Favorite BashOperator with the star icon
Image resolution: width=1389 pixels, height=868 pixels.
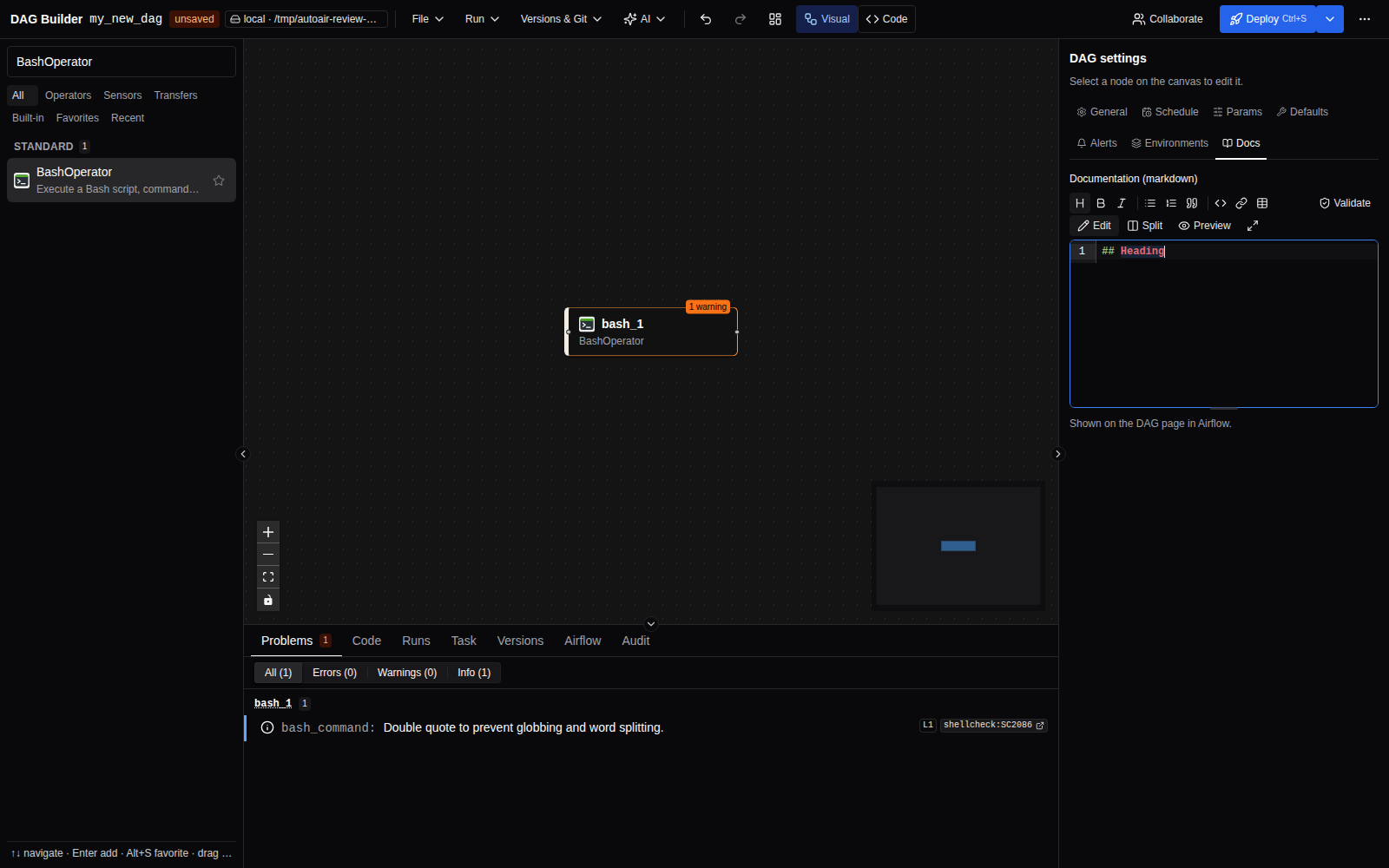(x=219, y=181)
